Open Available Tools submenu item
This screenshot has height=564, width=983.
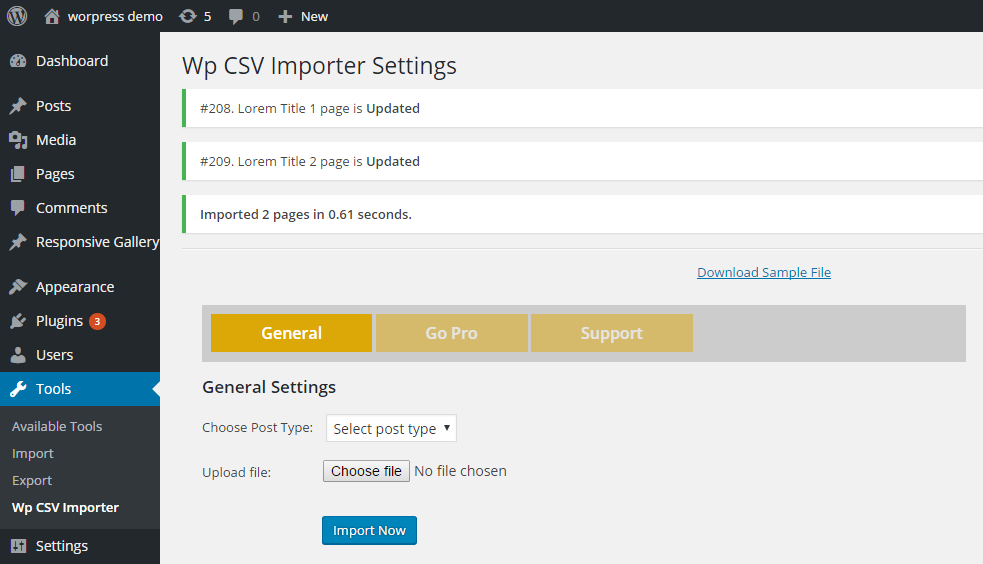[x=57, y=426]
